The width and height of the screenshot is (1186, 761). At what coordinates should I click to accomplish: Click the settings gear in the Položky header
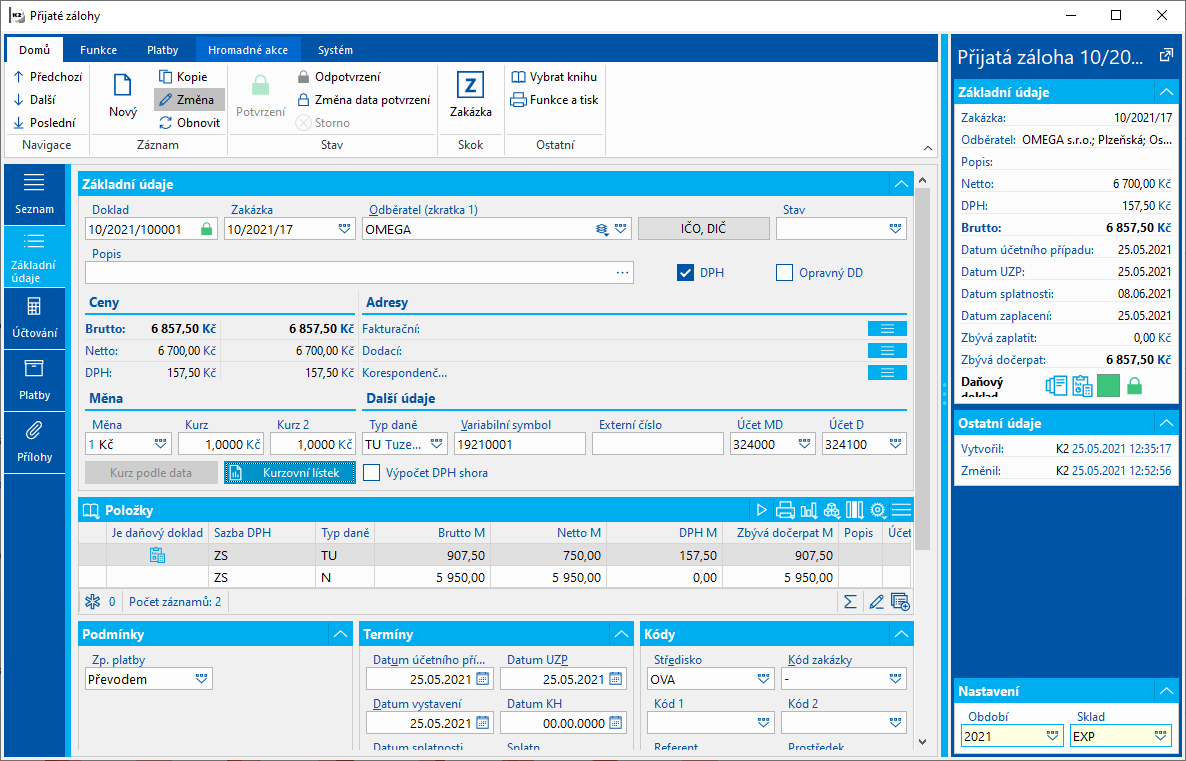click(877, 511)
